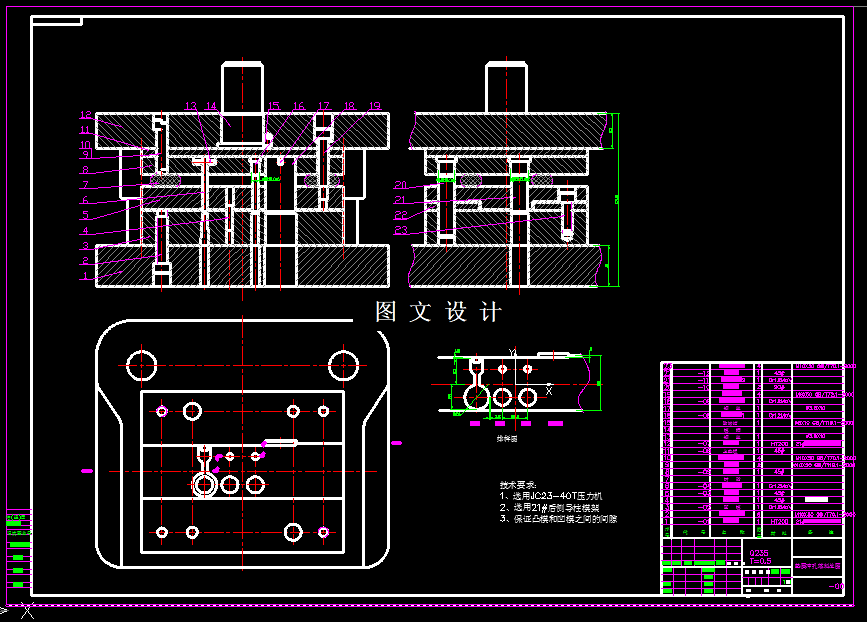Click callout number 23 in the side view
The image size is (867, 622).
coord(400,230)
